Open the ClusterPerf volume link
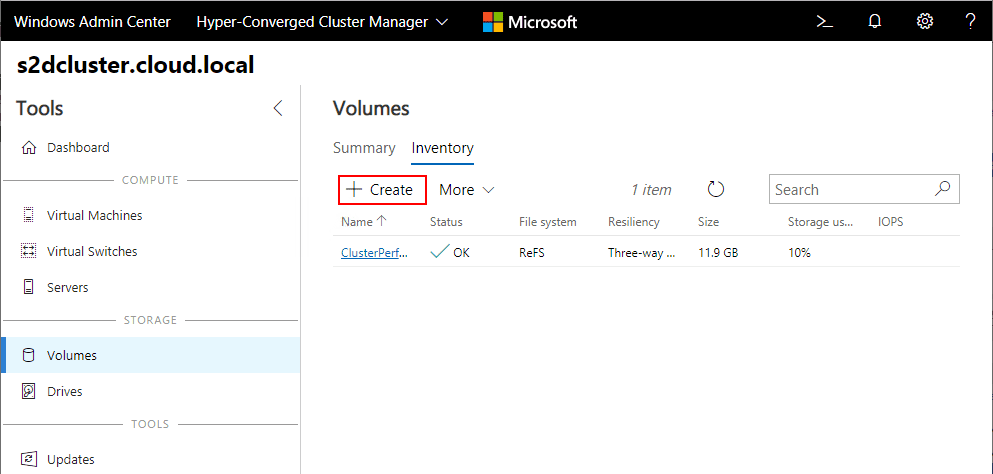This screenshot has width=993, height=474. [x=374, y=253]
